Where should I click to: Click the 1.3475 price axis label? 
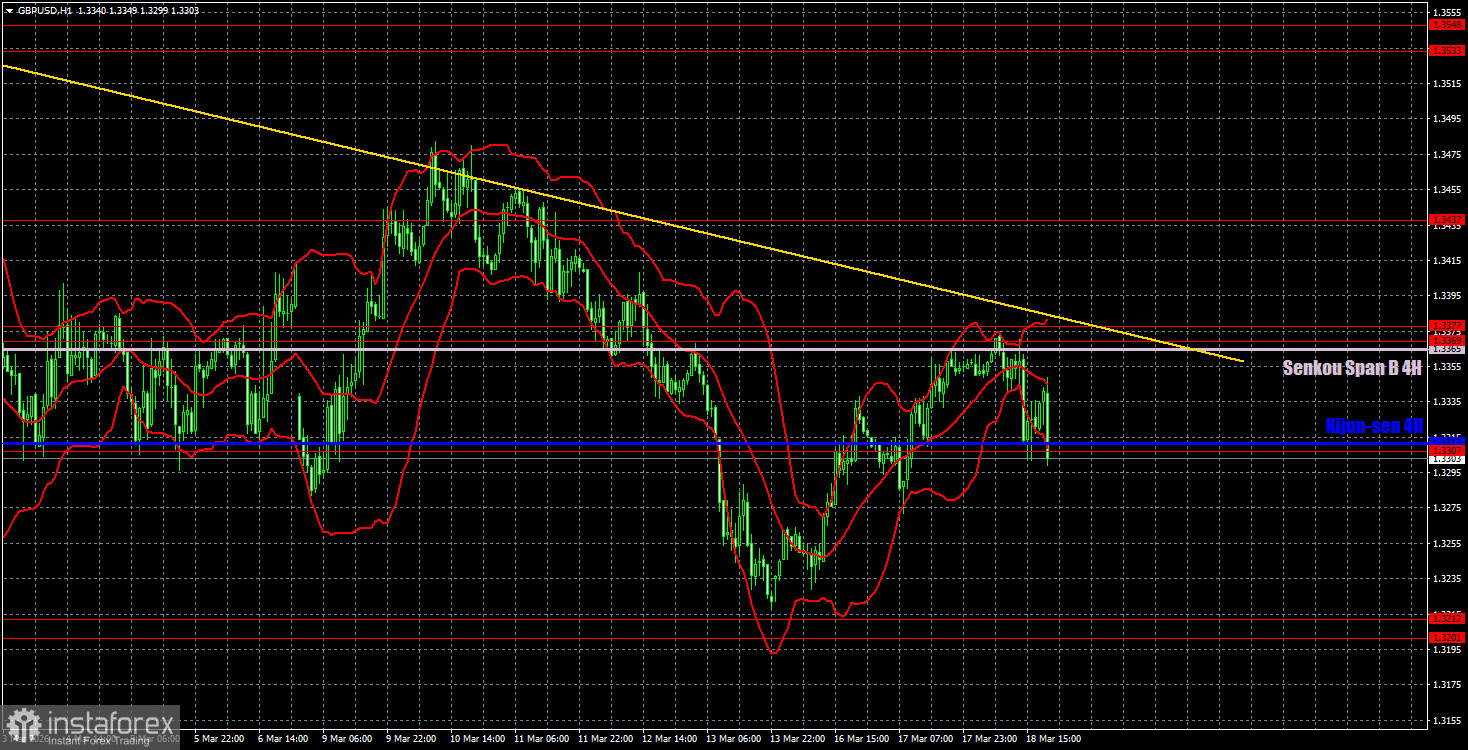point(1447,154)
